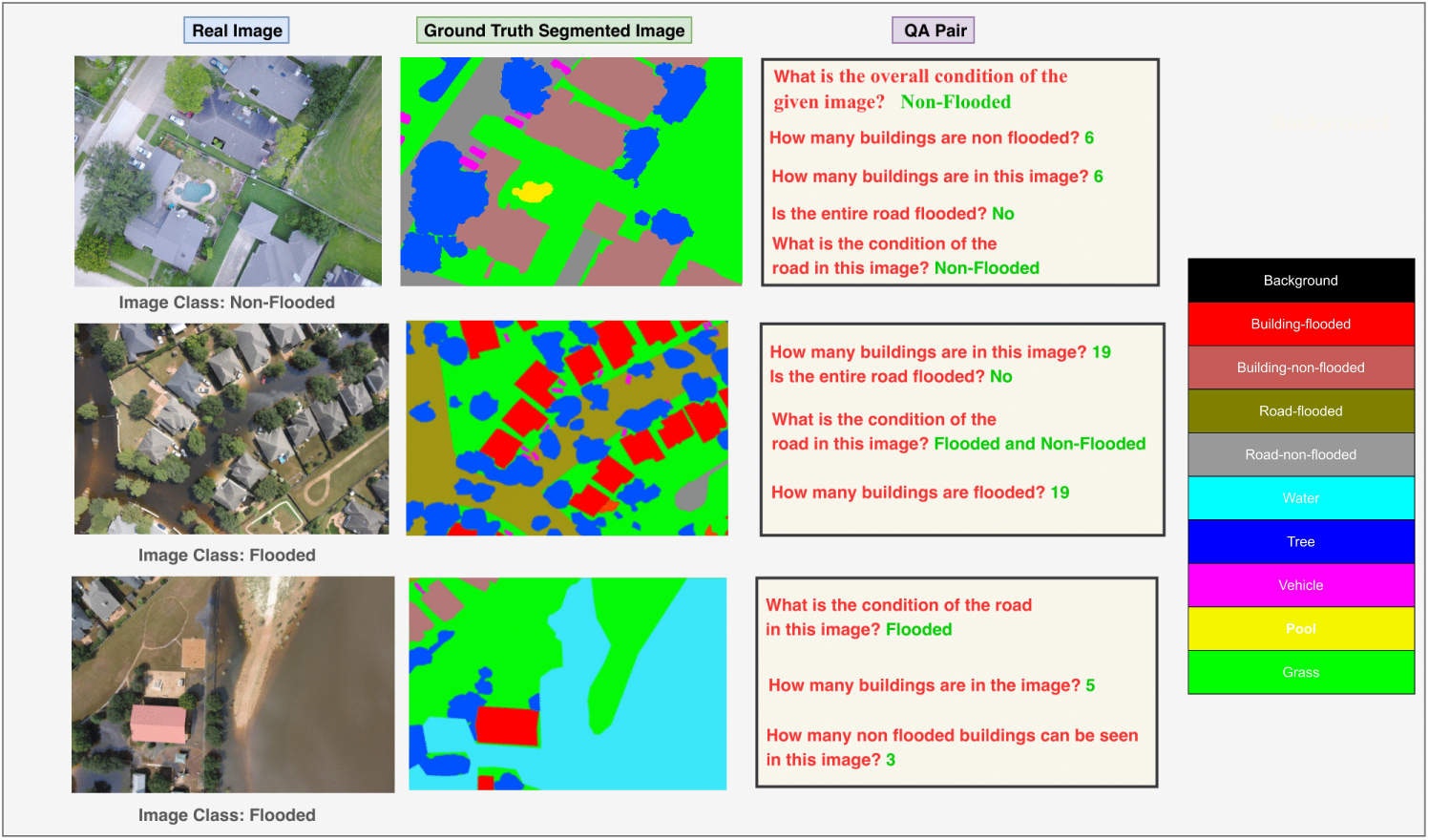Open the segmented image with yellow pool
Viewport: 1429px width, 840px height.
pos(571,172)
